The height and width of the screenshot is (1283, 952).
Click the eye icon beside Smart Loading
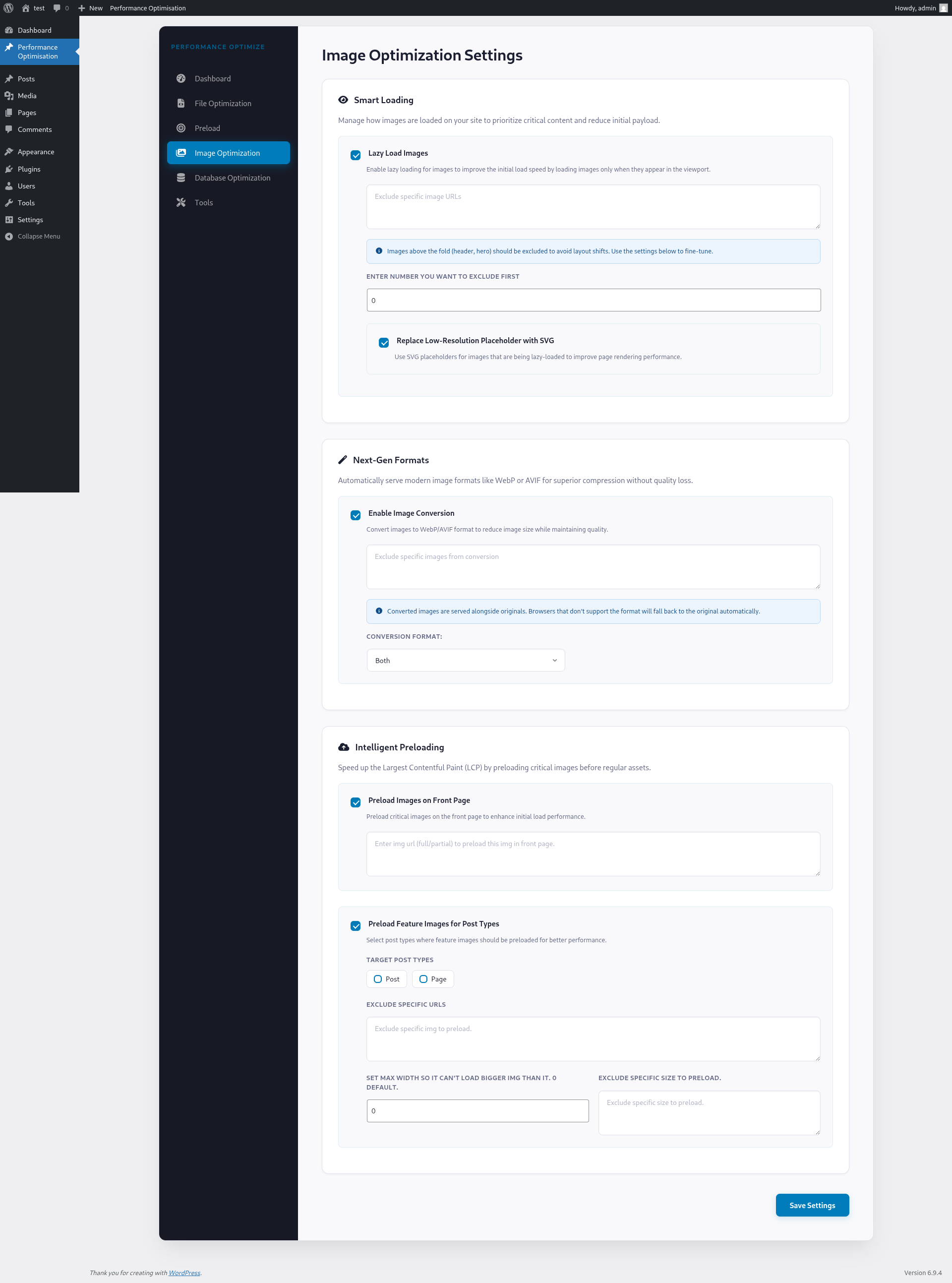click(x=343, y=100)
